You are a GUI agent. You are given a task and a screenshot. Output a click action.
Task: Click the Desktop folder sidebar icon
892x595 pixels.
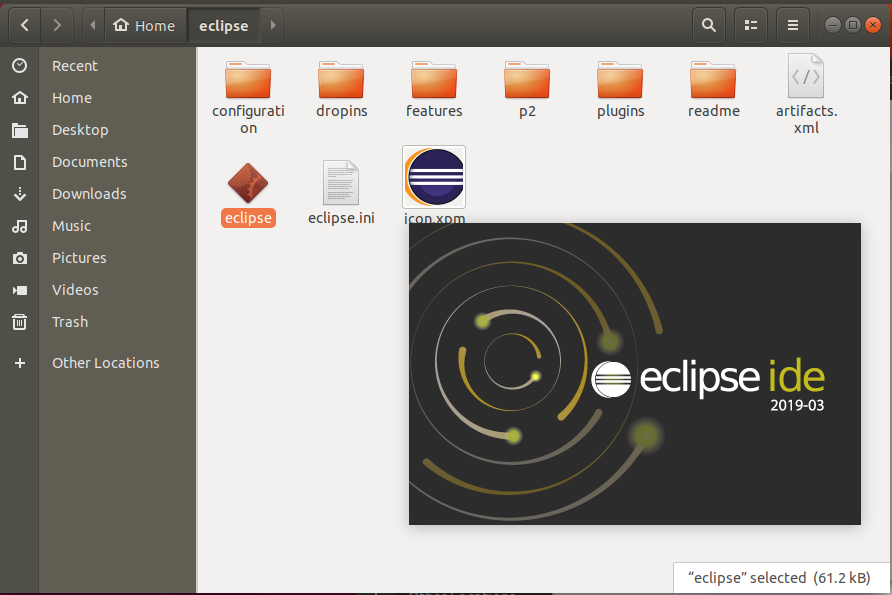[19, 130]
